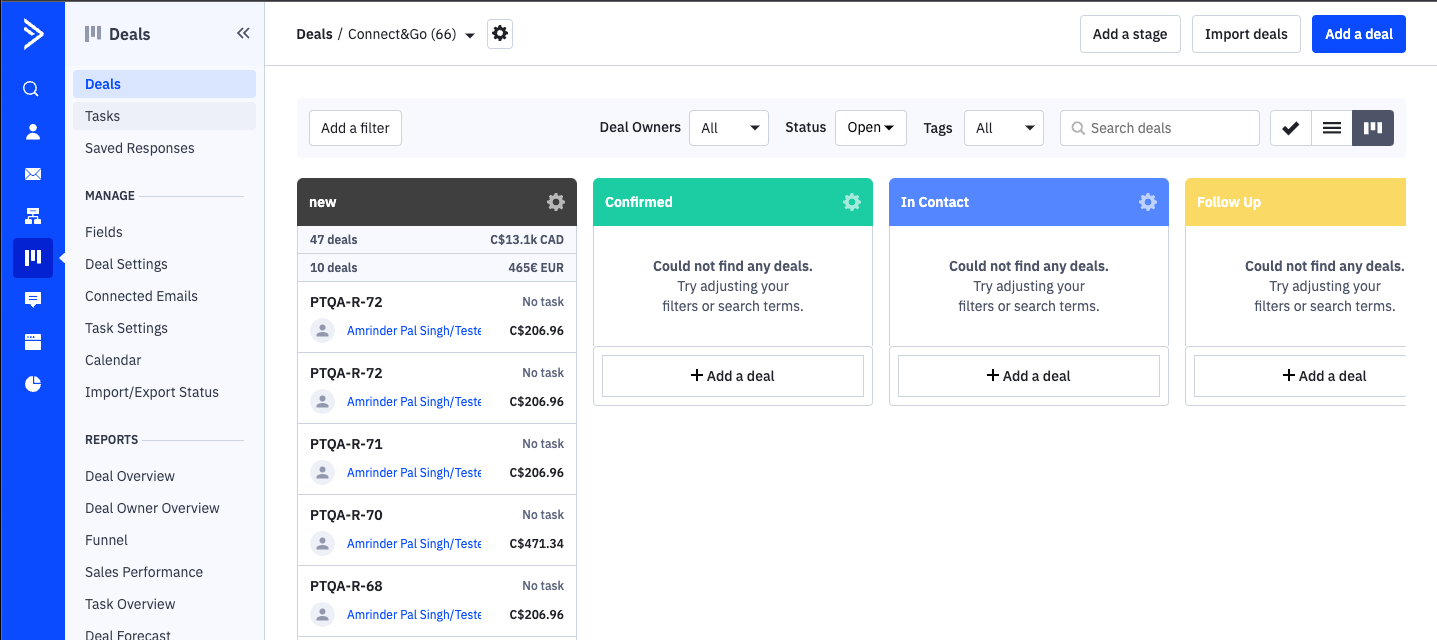Image resolution: width=1437 pixels, height=640 pixels.
Task: Expand the Tags filter dropdown
Action: [x=1003, y=128]
